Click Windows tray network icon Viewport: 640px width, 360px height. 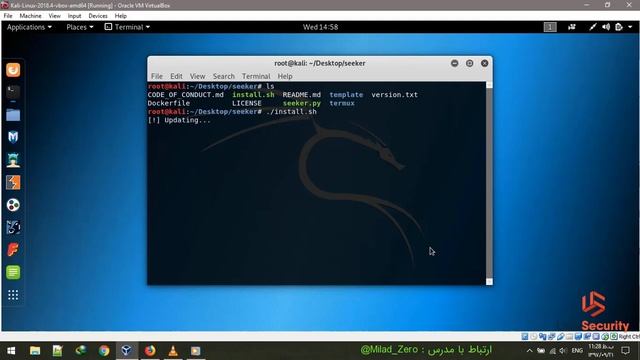click(x=552, y=351)
